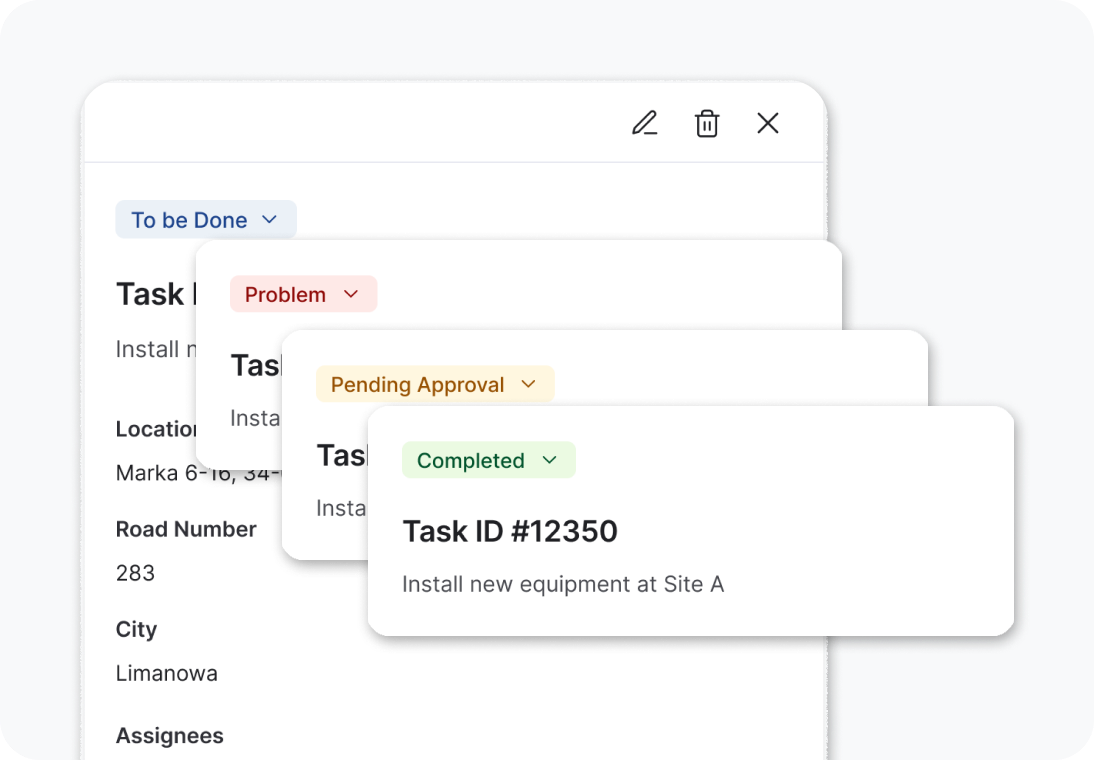Click the chevron beside Problem

[x=351, y=294]
